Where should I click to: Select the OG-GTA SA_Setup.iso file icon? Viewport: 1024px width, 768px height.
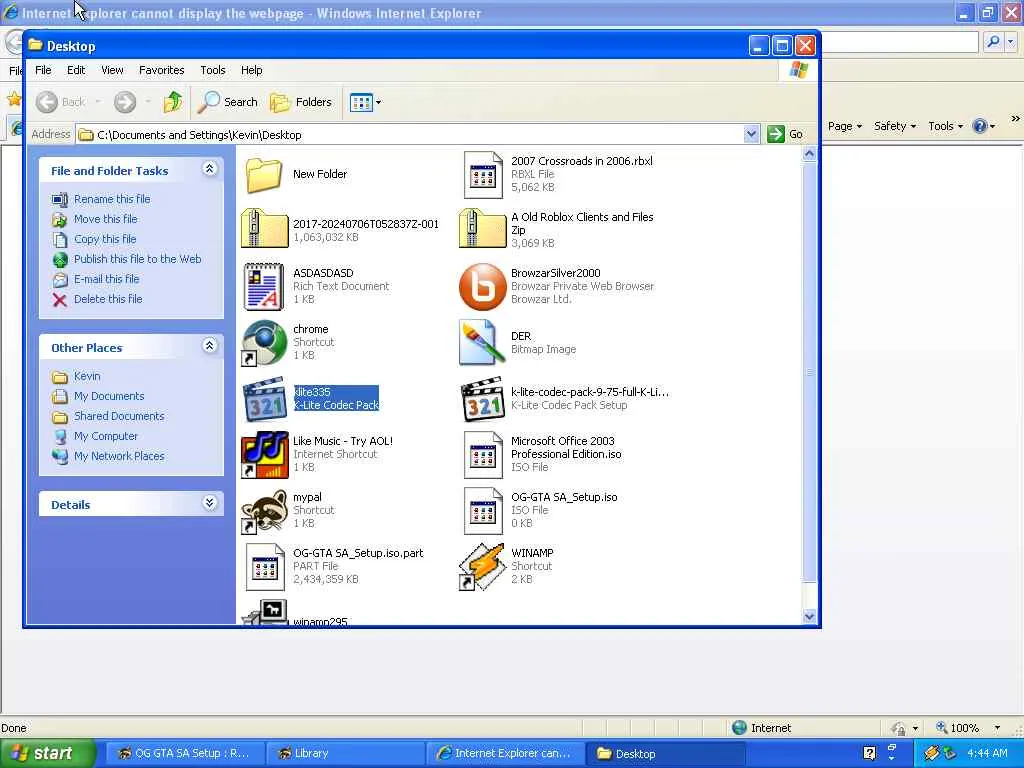[483, 511]
